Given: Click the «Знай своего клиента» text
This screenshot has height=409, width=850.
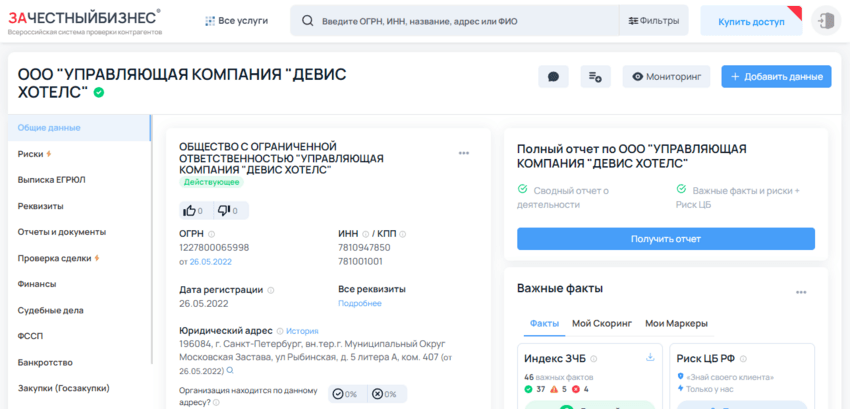Looking at the screenshot, I should [x=729, y=377].
